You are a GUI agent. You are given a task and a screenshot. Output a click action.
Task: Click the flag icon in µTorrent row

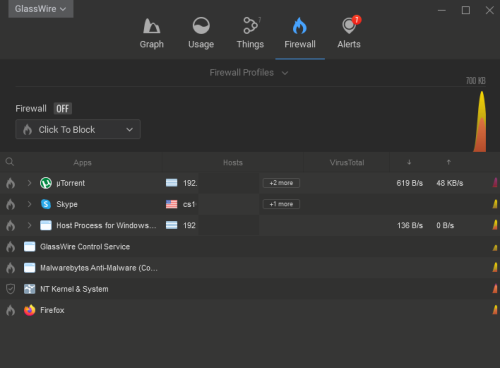[172, 183]
